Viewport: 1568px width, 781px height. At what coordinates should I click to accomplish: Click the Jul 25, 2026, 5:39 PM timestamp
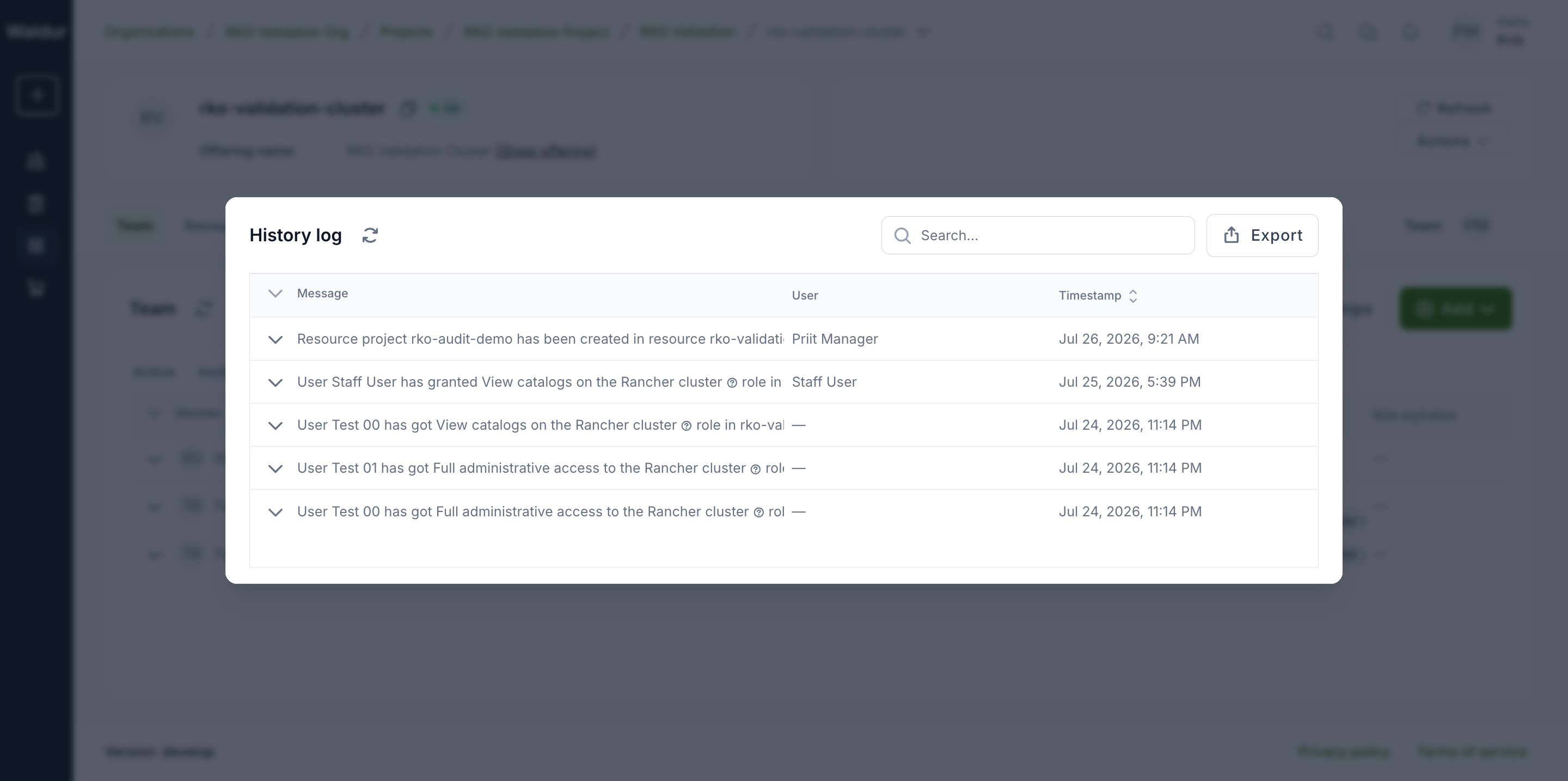pos(1130,382)
